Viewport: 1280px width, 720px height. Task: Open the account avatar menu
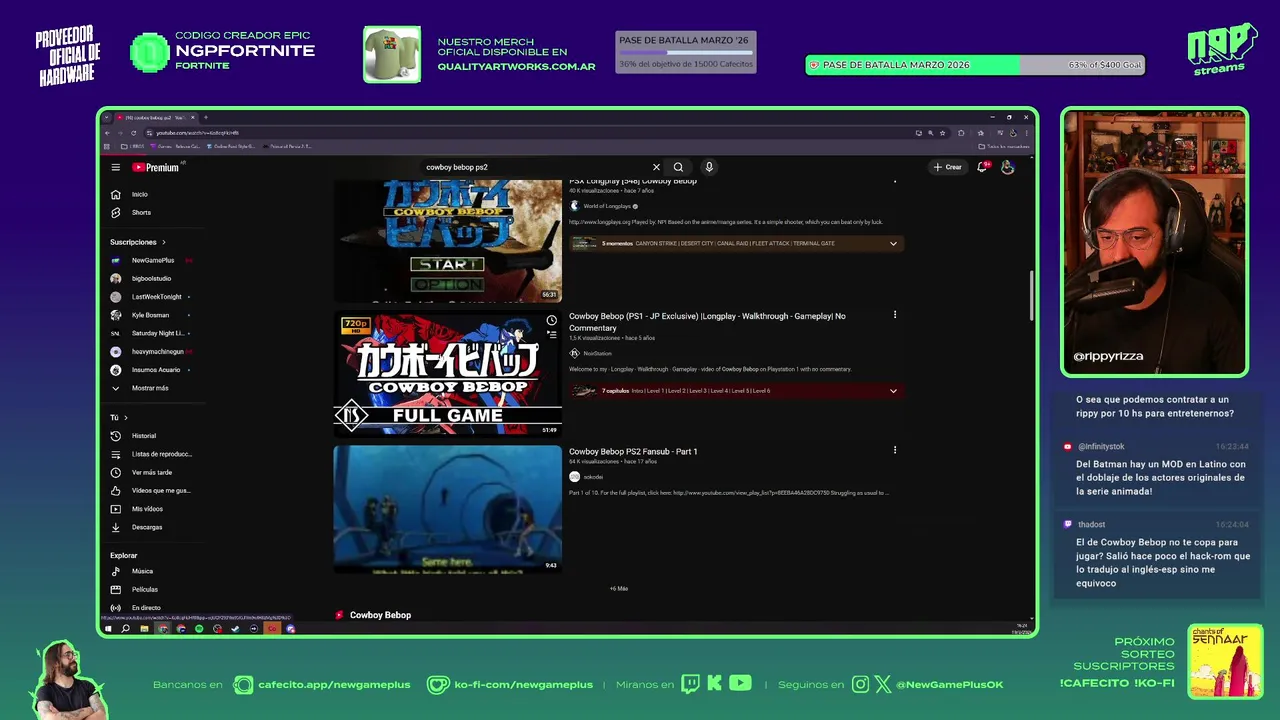1007,167
